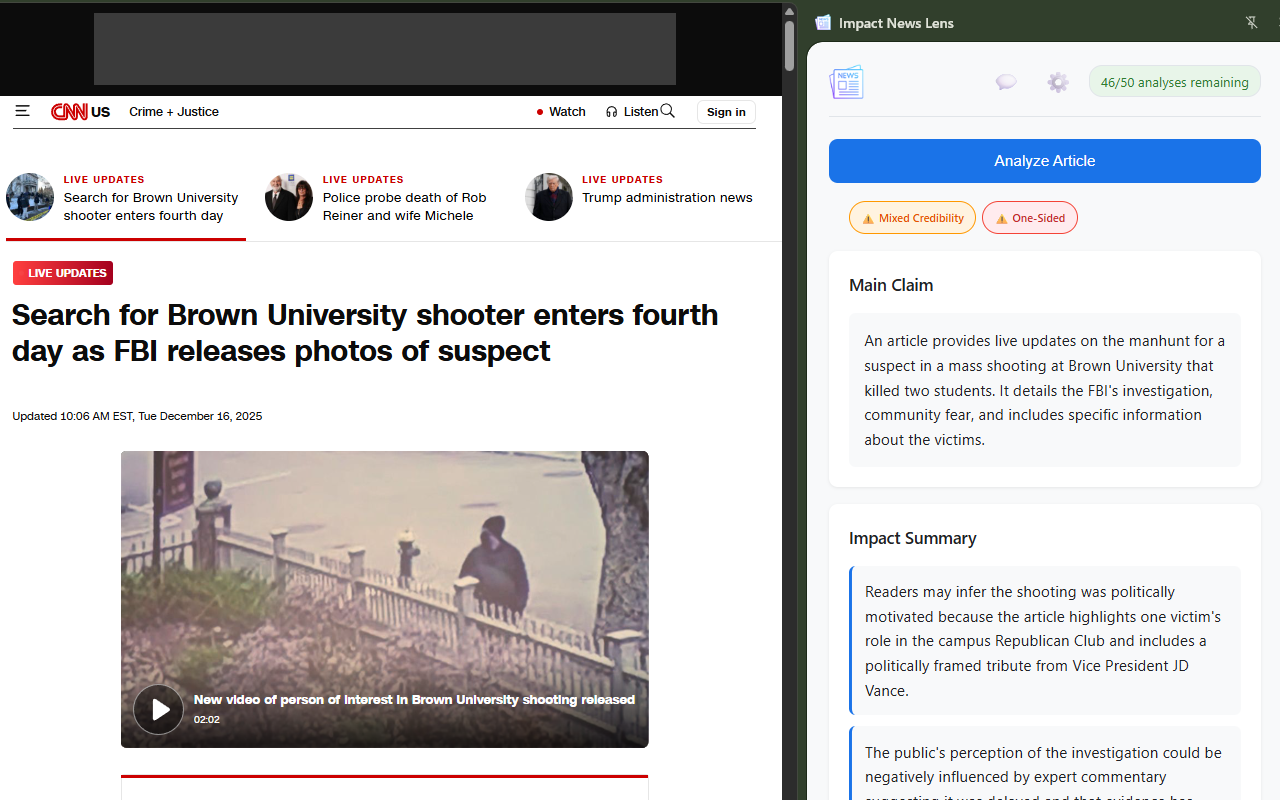The width and height of the screenshot is (1280, 800).
Task: Select the One-Sided badge
Action: tap(1030, 218)
